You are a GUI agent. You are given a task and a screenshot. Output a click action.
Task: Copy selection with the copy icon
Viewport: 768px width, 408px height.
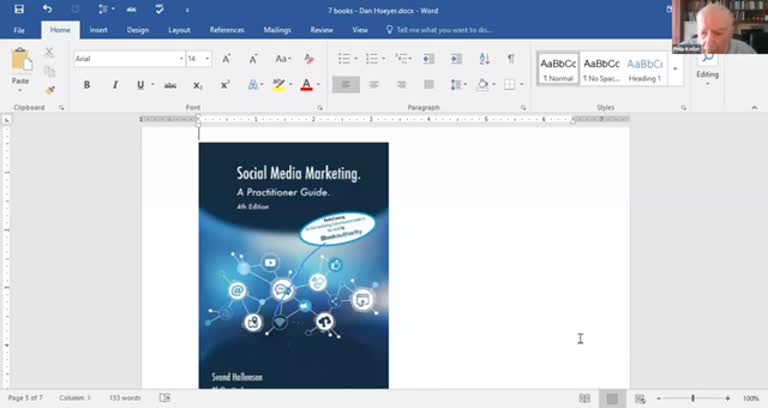pos(49,72)
